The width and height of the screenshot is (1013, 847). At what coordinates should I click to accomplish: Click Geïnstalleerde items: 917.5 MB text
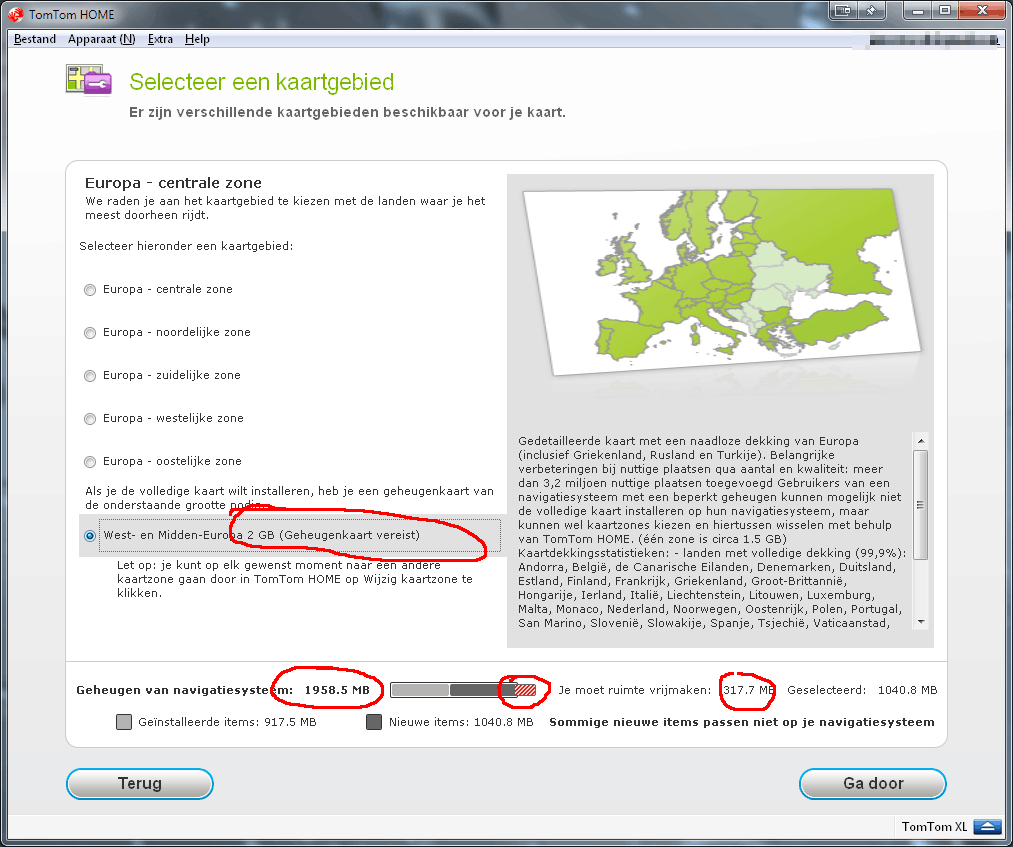[227, 722]
